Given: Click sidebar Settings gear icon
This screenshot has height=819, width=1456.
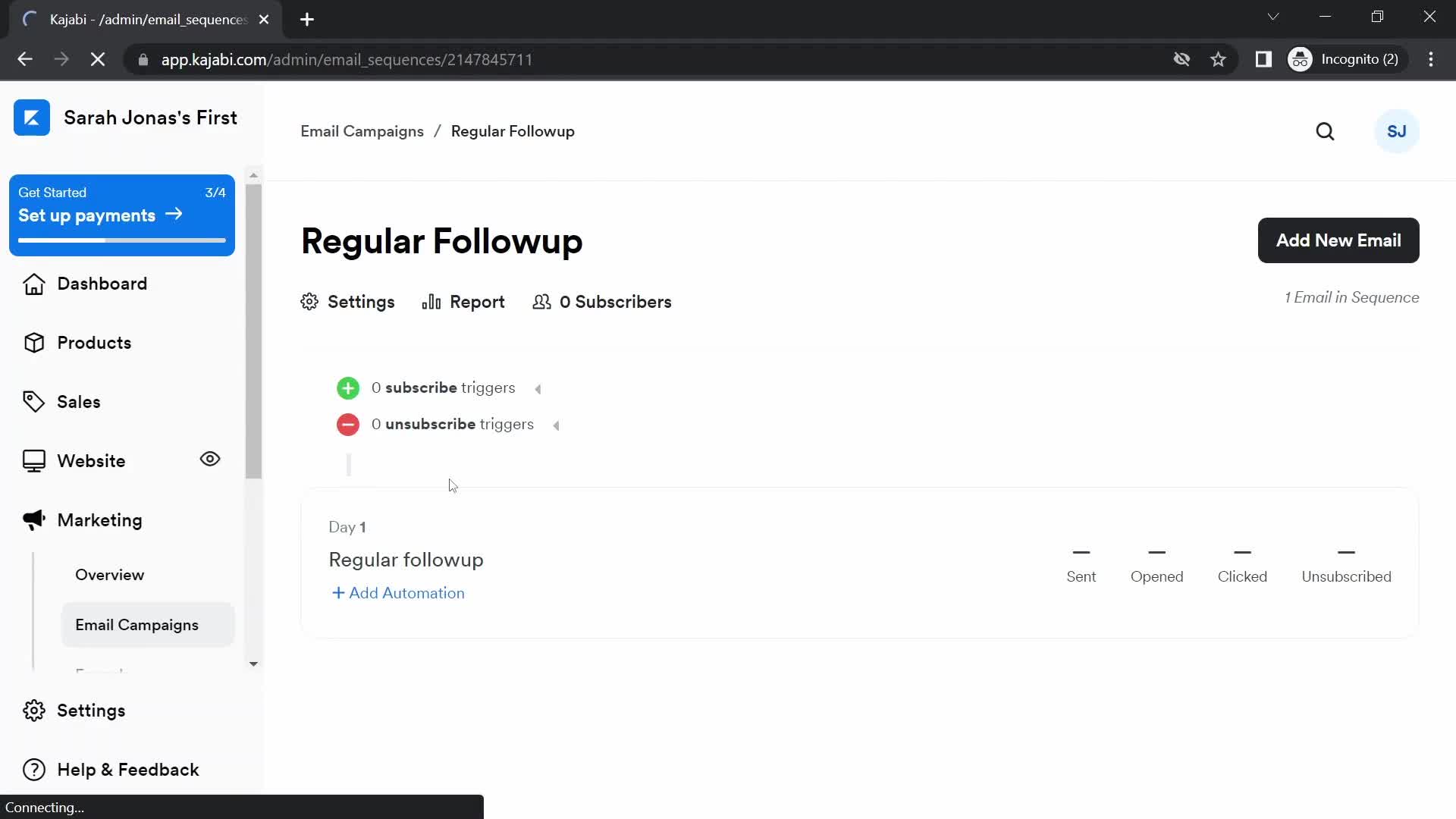Looking at the screenshot, I should pyautogui.click(x=33, y=711).
